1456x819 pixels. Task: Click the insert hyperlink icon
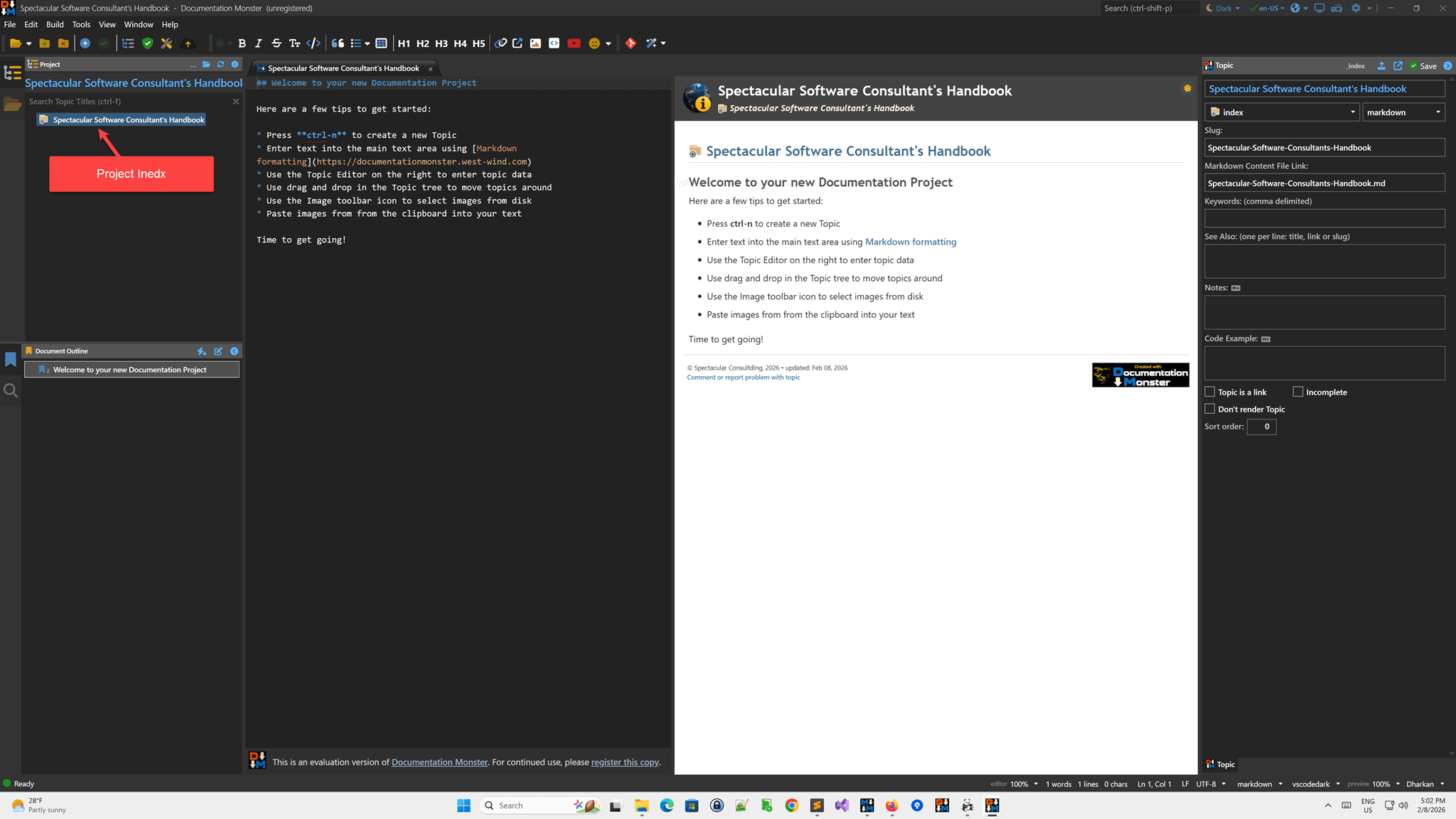click(x=500, y=43)
